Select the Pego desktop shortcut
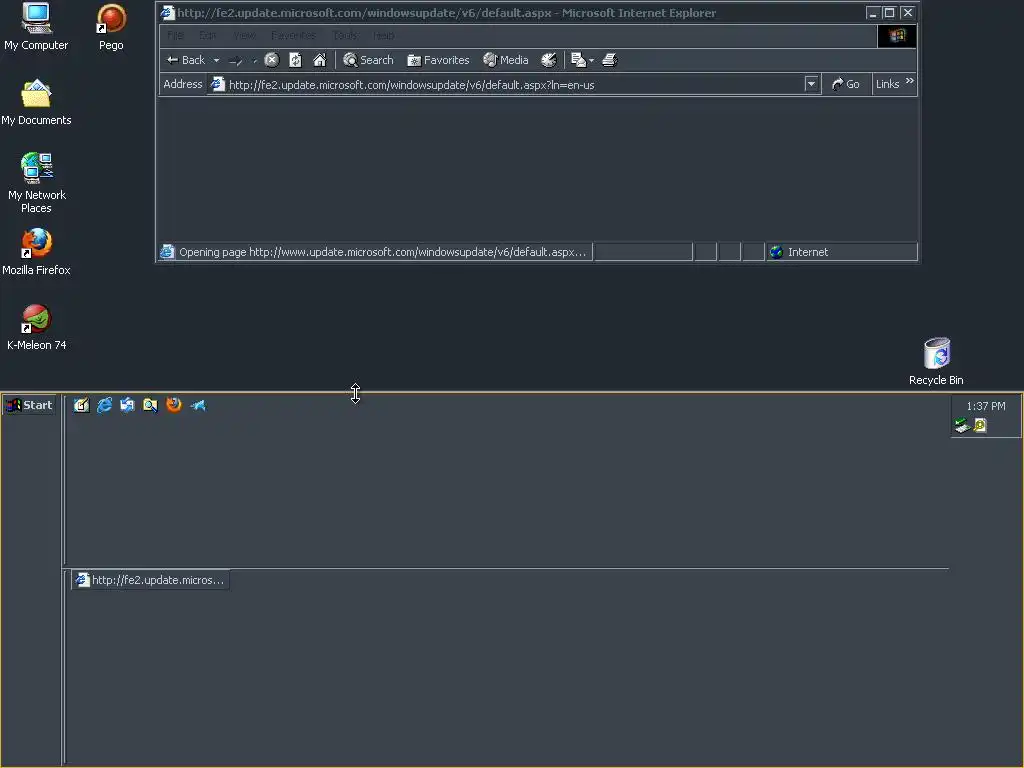 coord(111,26)
